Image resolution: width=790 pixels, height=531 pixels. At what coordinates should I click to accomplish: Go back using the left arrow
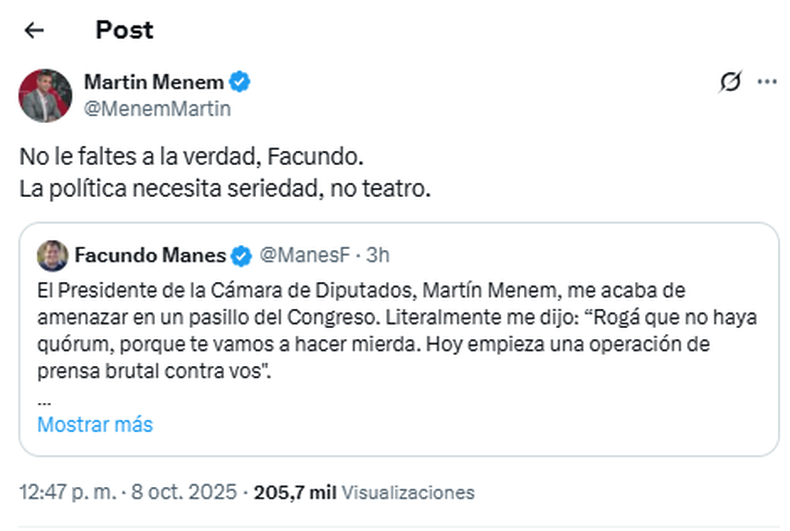pyautogui.click(x=34, y=30)
